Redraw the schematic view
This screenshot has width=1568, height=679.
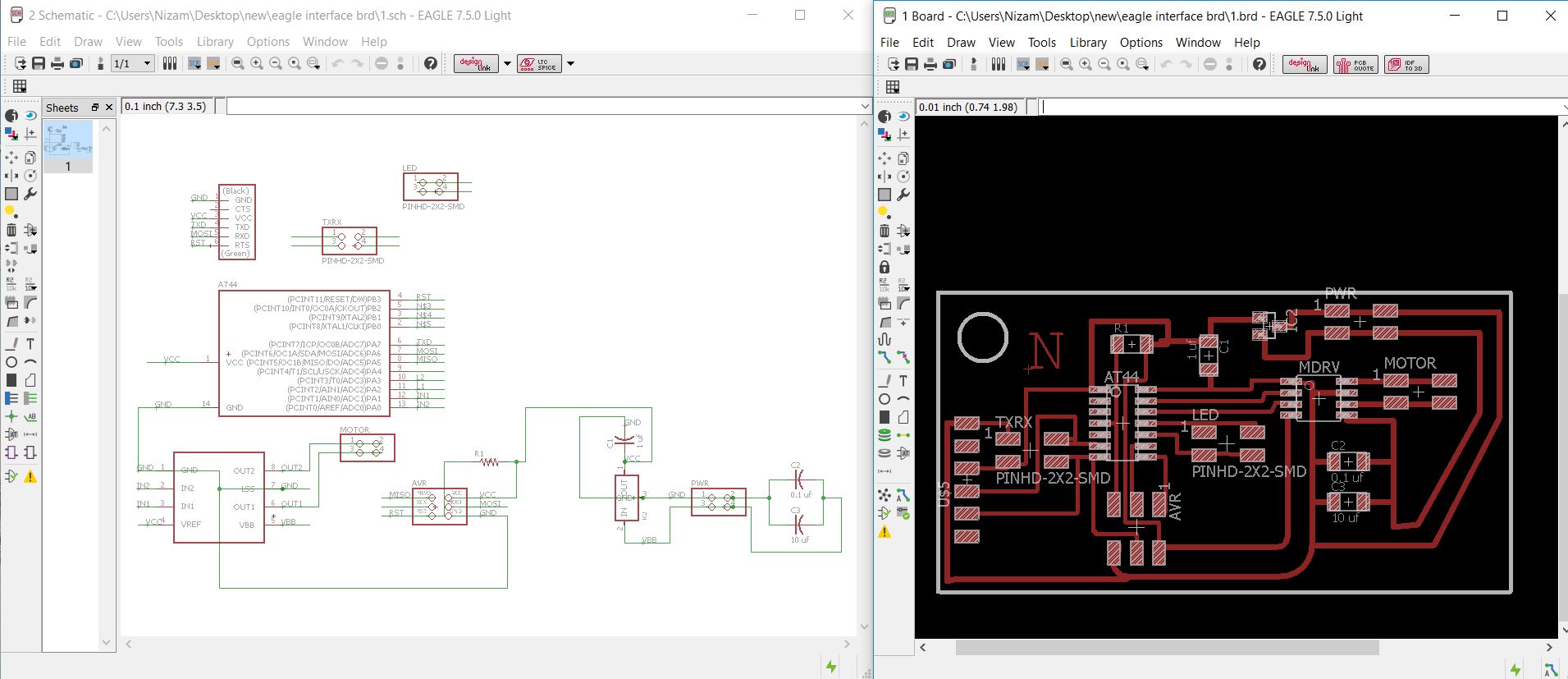pos(295,63)
